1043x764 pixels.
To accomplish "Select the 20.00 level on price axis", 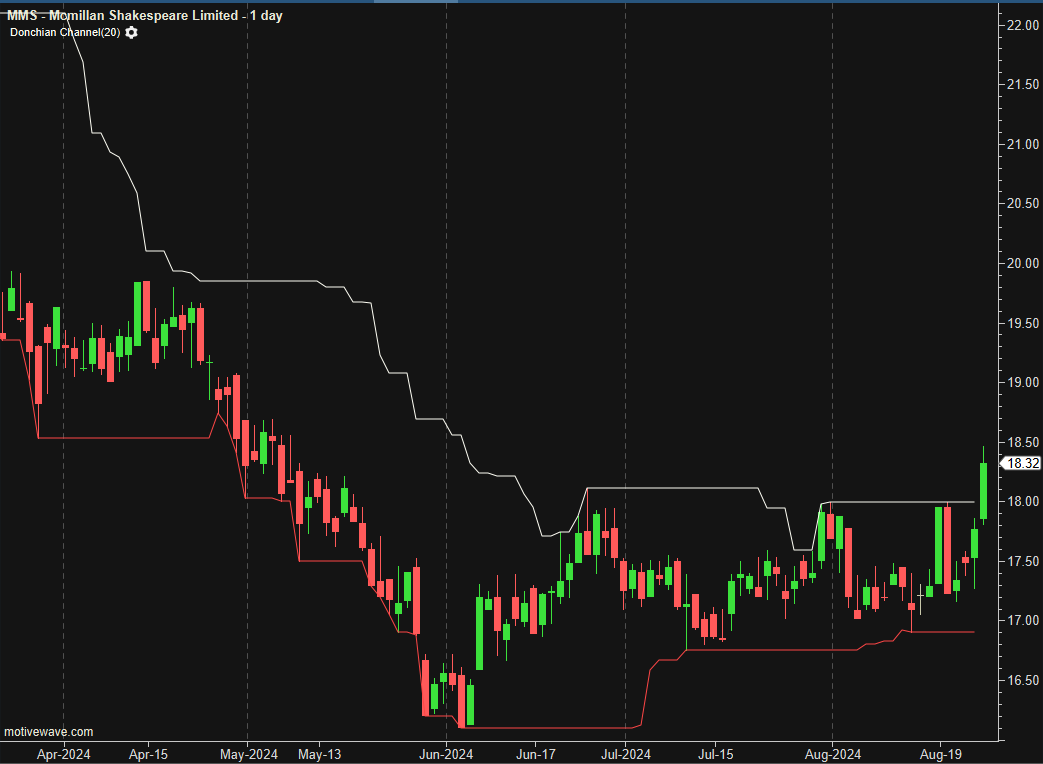I will click(x=1021, y=264).
